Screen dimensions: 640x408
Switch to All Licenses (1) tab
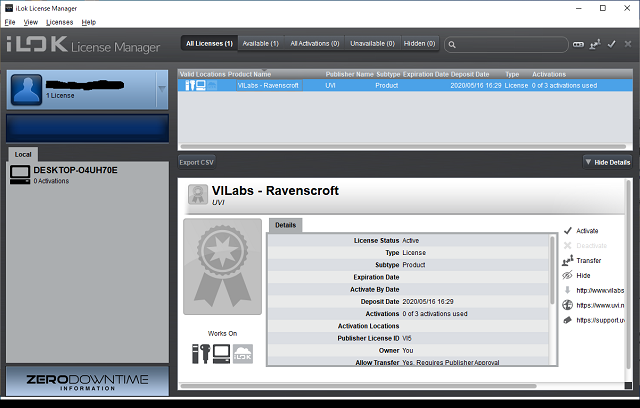coord(209,44)
